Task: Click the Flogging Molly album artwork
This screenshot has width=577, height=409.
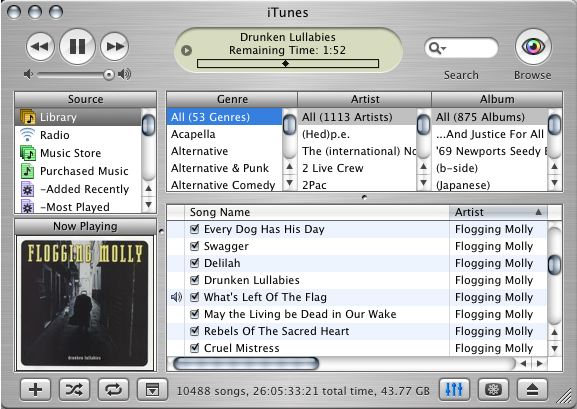Action: tap(85, 303)
